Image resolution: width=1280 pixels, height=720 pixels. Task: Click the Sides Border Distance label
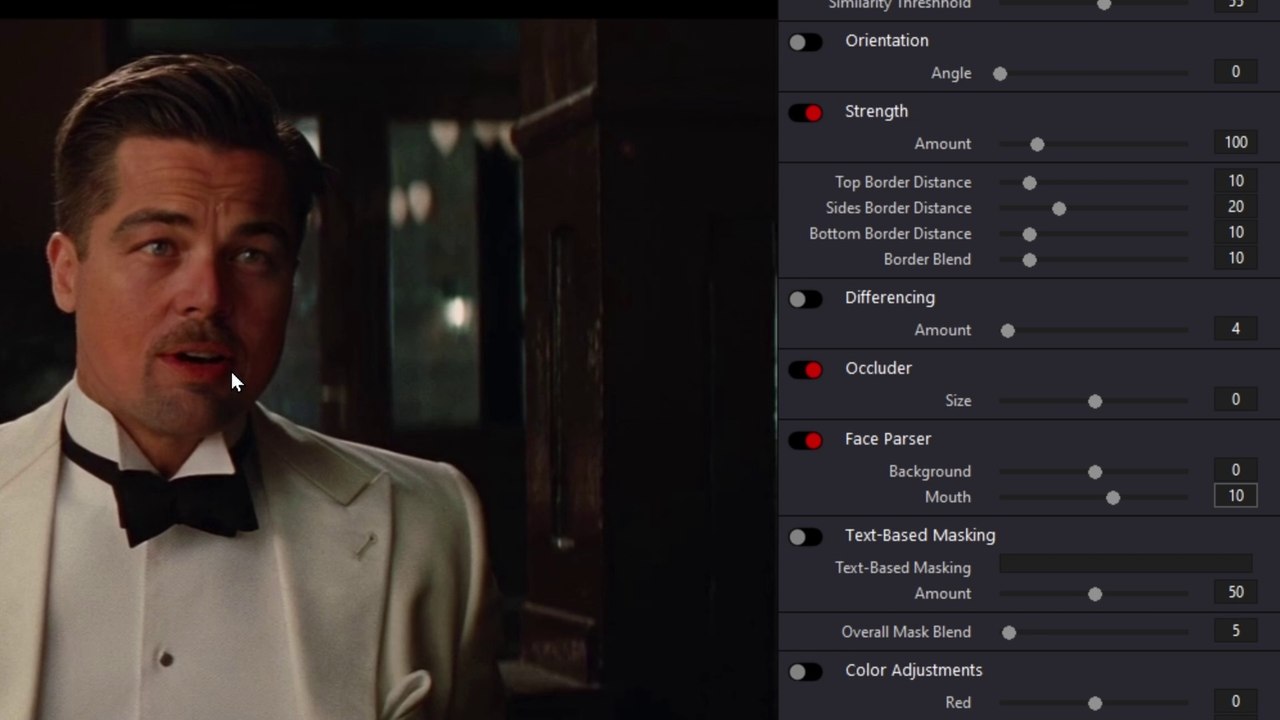[898, 208]
